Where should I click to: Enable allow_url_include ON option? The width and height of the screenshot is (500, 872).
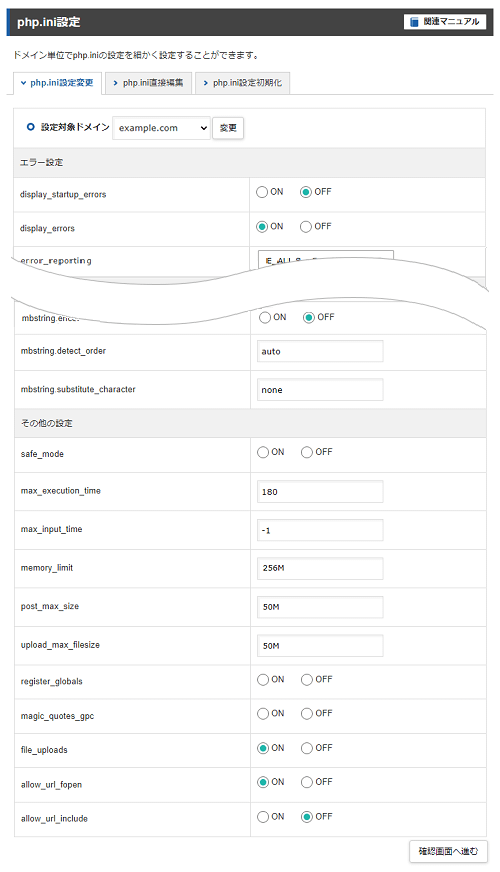pyautogui.click(x=263, y=817)
